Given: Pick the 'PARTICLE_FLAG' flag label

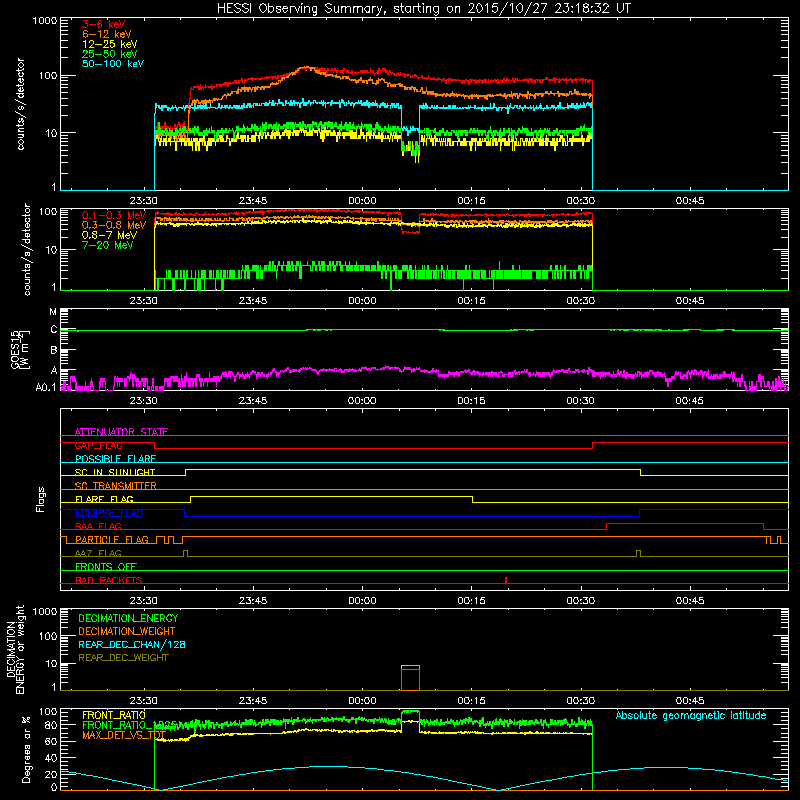Looking at the screenshot, I should (112, 539).
